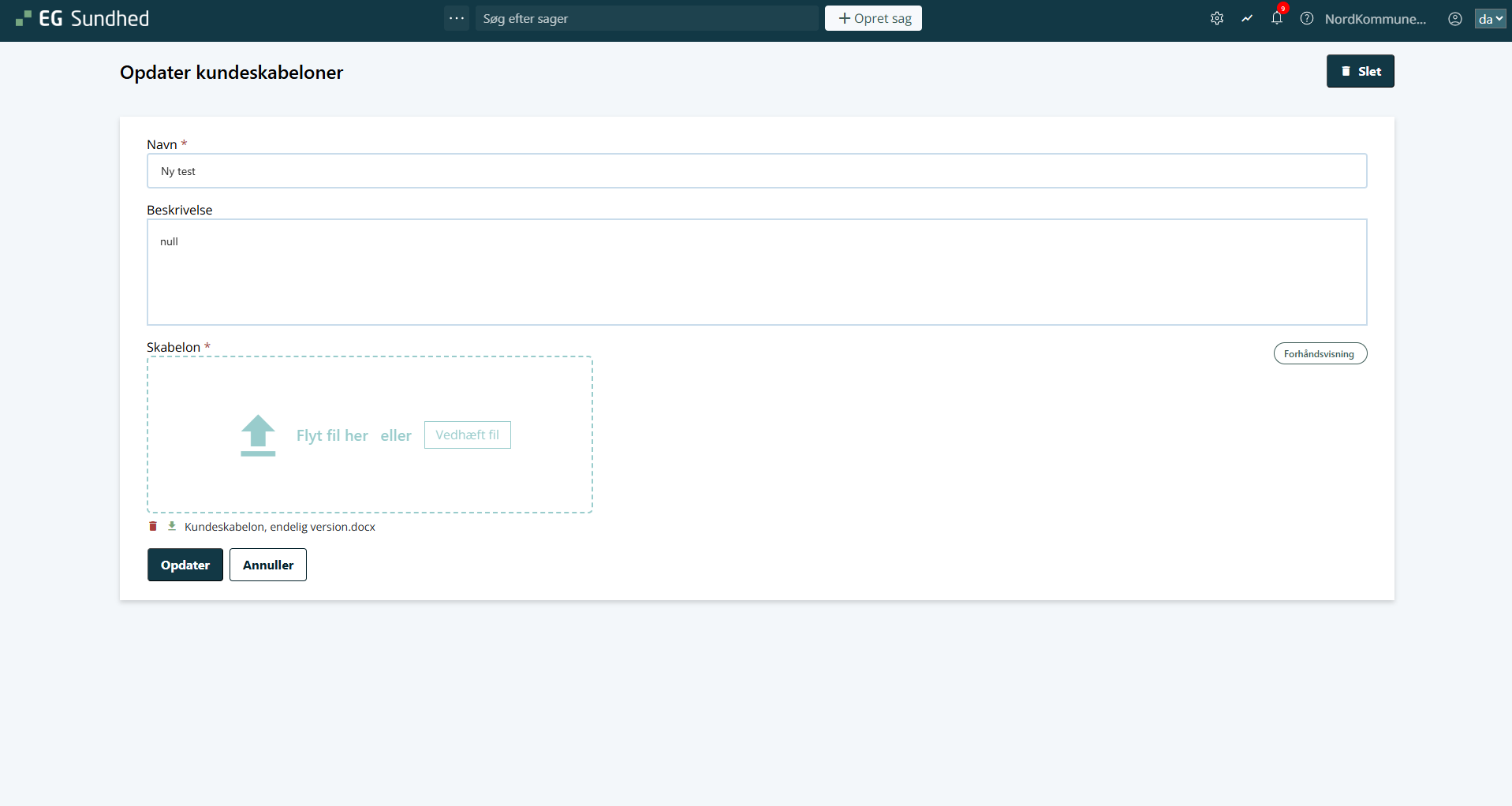Click the 'Opret sag' button
Image resolution: width=1512 pixels, height=806 pixels.
click(873, 18)
